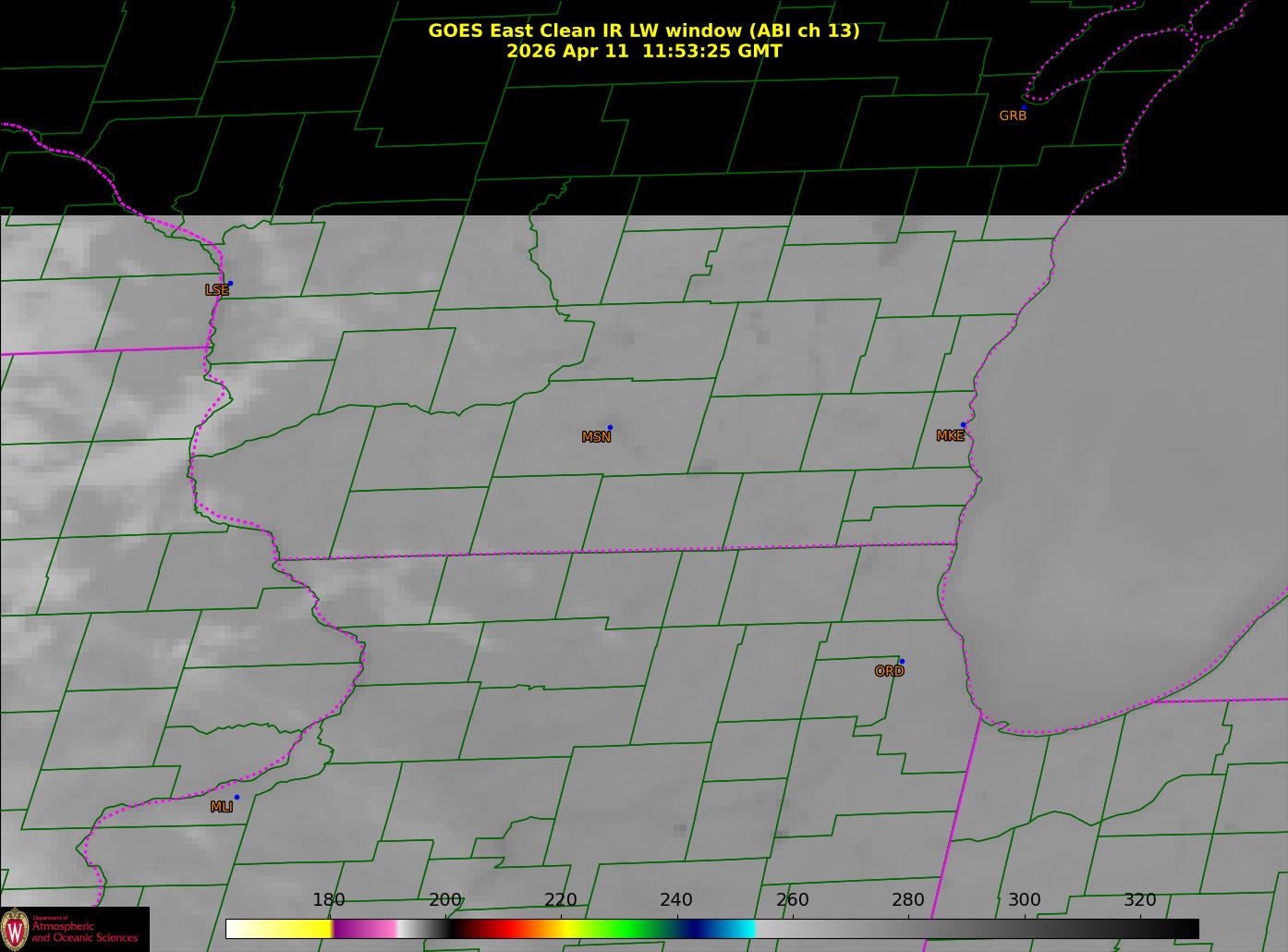This screenshot has width=1288, height=952.
Task: Click the University of Wisconsin crest logo
Action: [15, 929]
